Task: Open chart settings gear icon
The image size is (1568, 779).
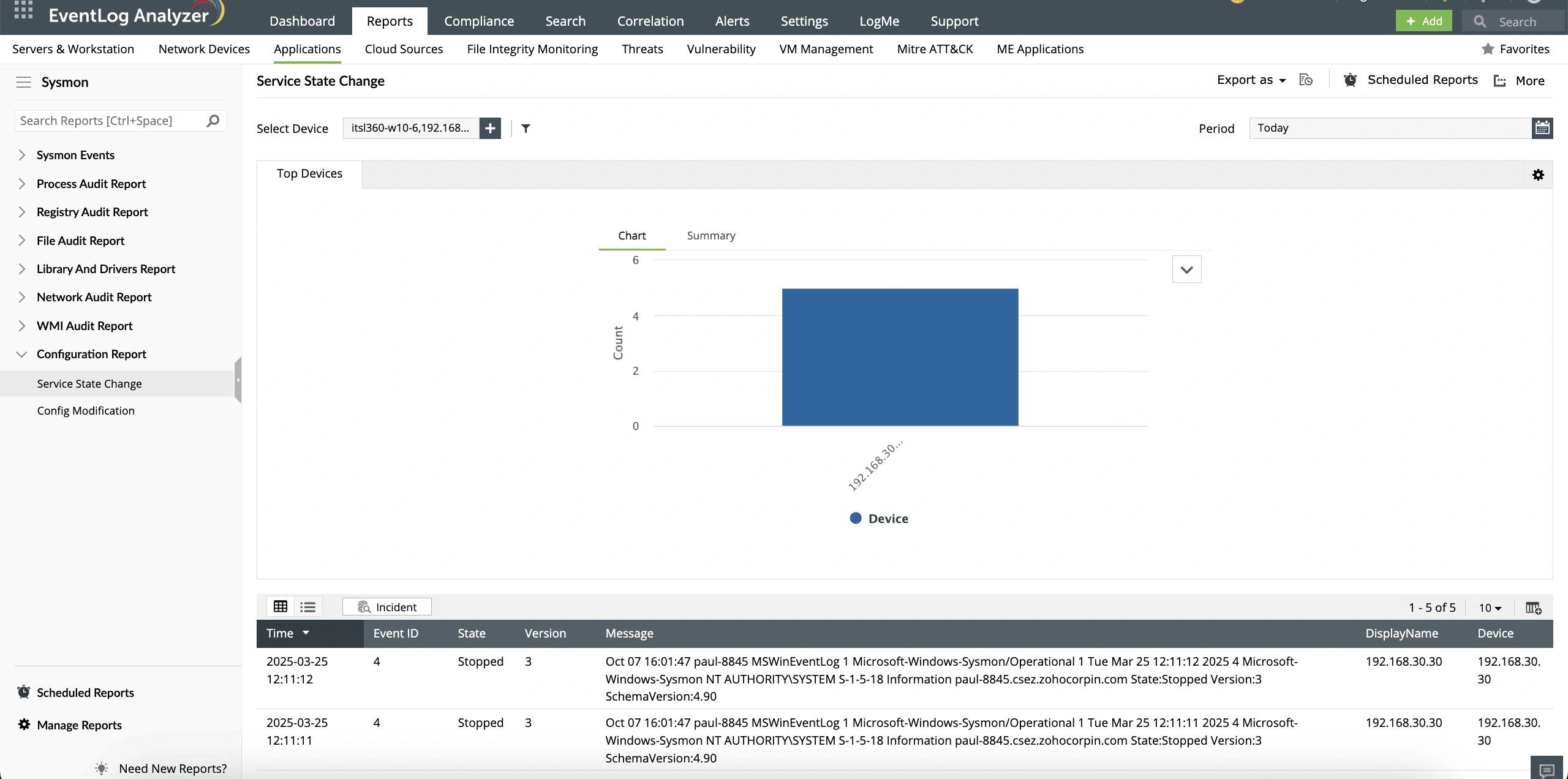Action: click(x=1538, y=175)
